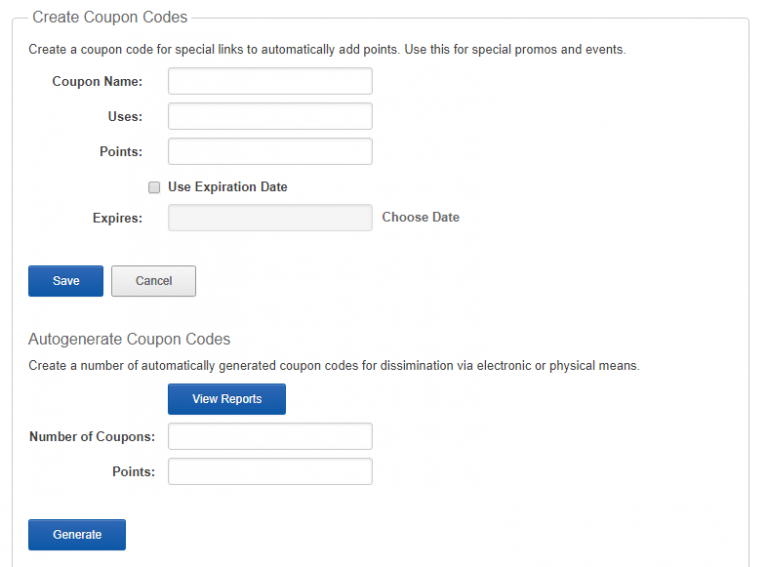Generate the automatic coupon codes
This screenshot has width=768, height=567.
pos(77,535)
